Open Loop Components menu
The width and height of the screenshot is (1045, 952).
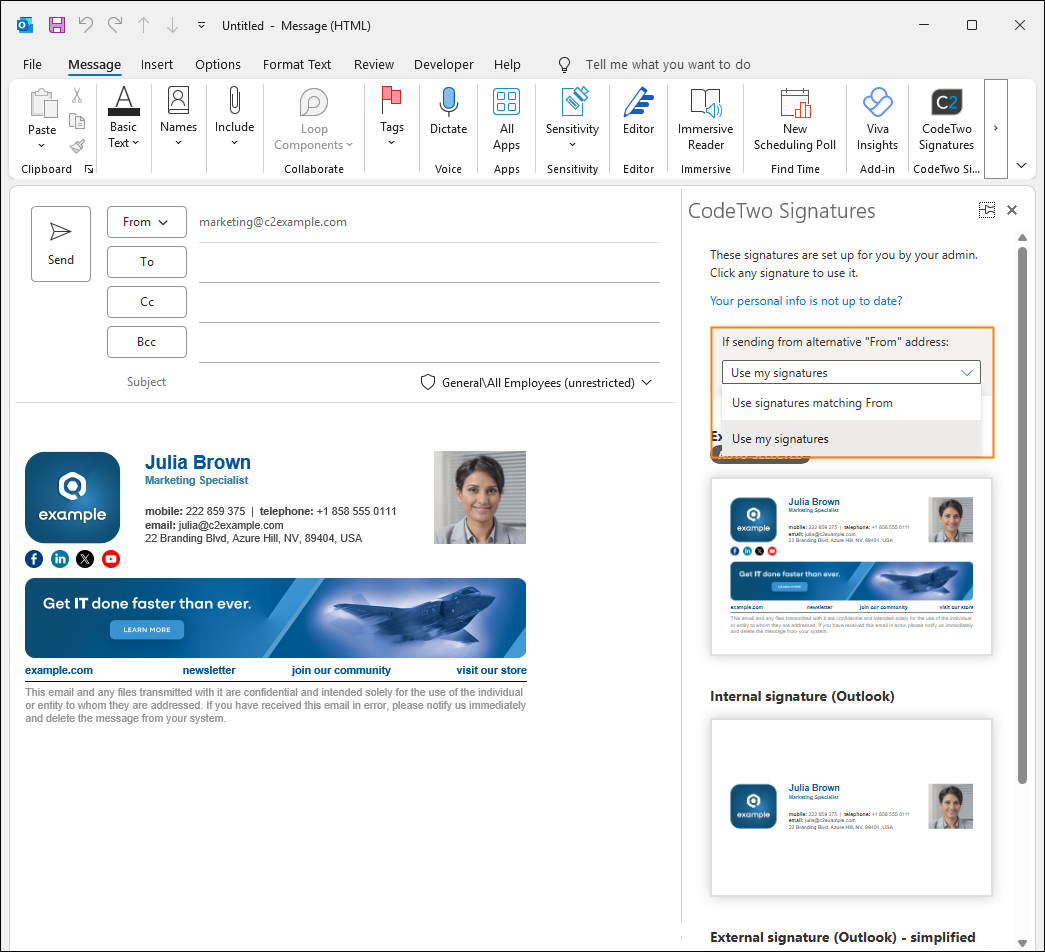314,120
